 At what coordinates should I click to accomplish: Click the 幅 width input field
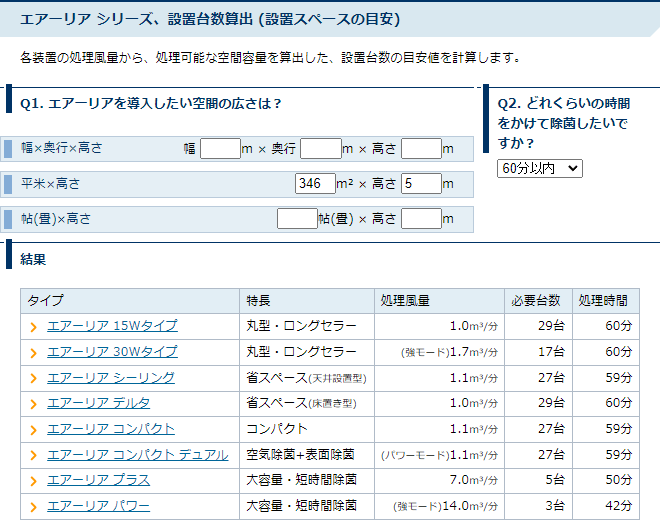(220, 149)
